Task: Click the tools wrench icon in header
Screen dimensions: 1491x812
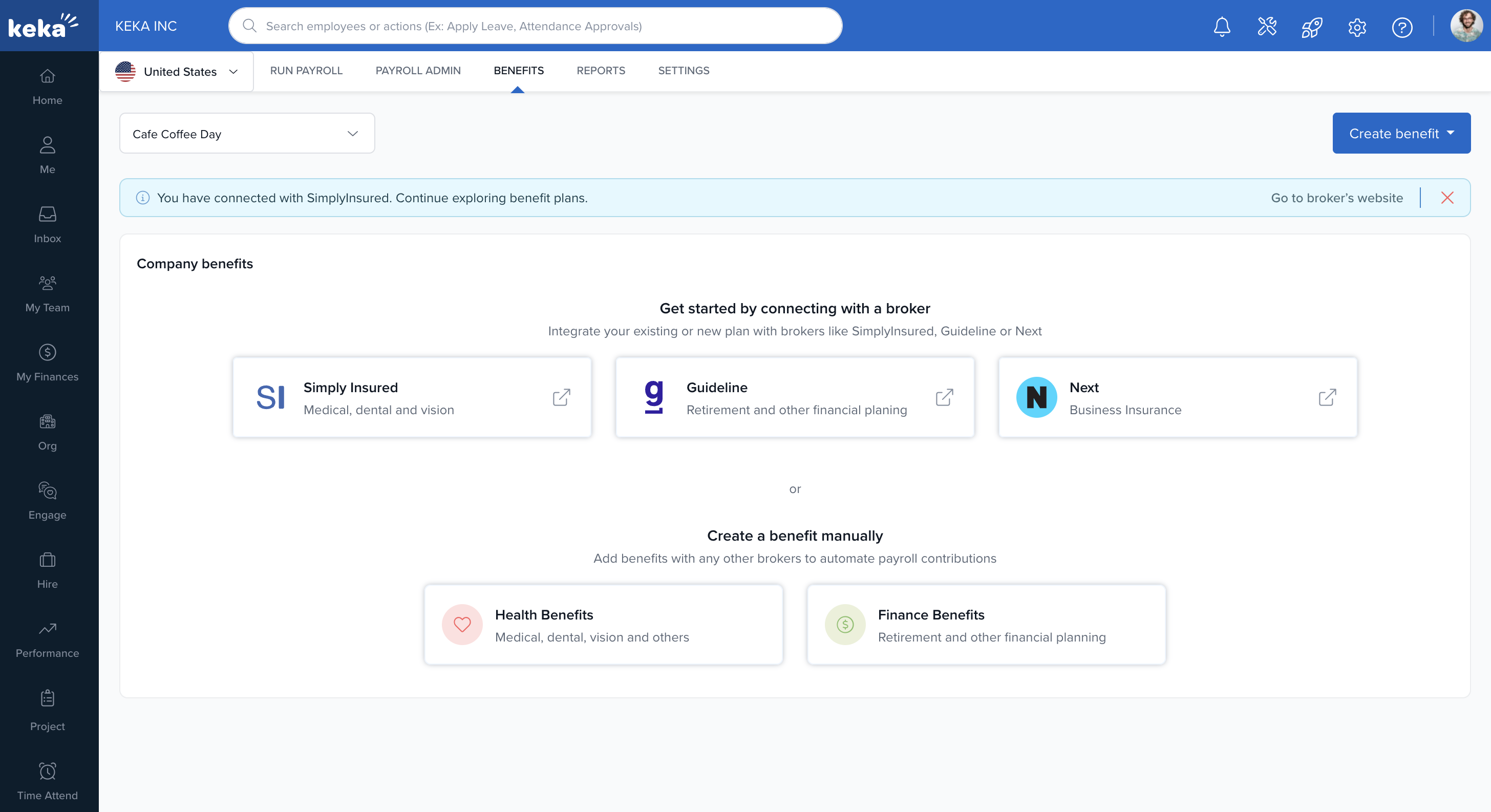Action: point(1266,27)
